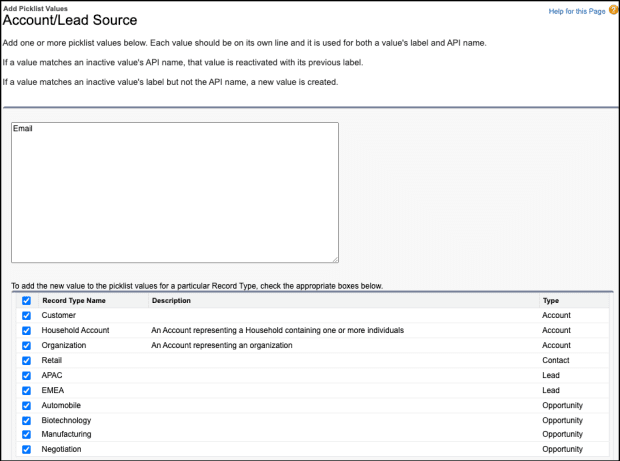
Task: Click the 'An Account representing an organization' description
Action: [x=221, y=345]
